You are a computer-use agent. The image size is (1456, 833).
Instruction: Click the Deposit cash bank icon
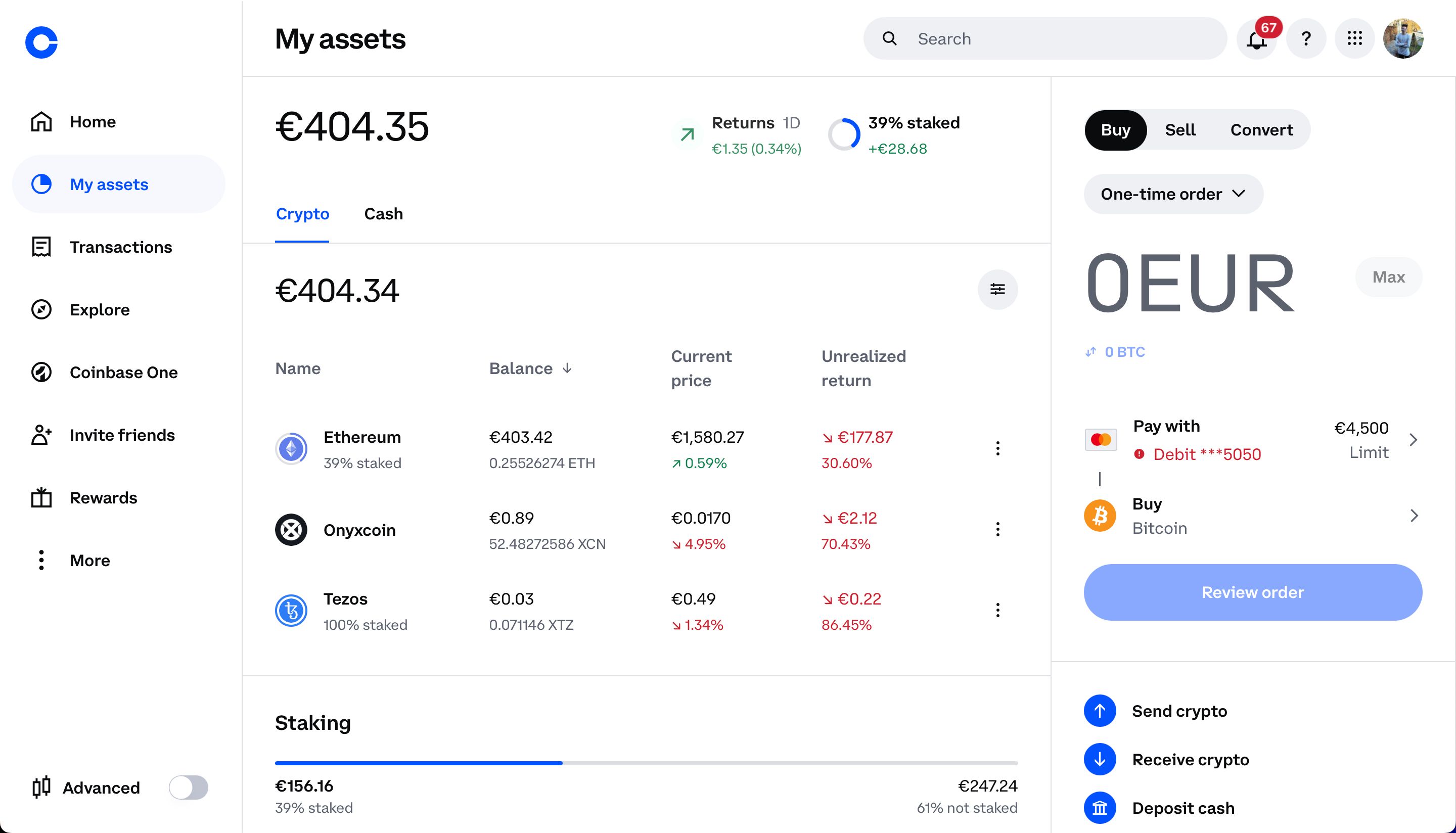coord(1100,808)
